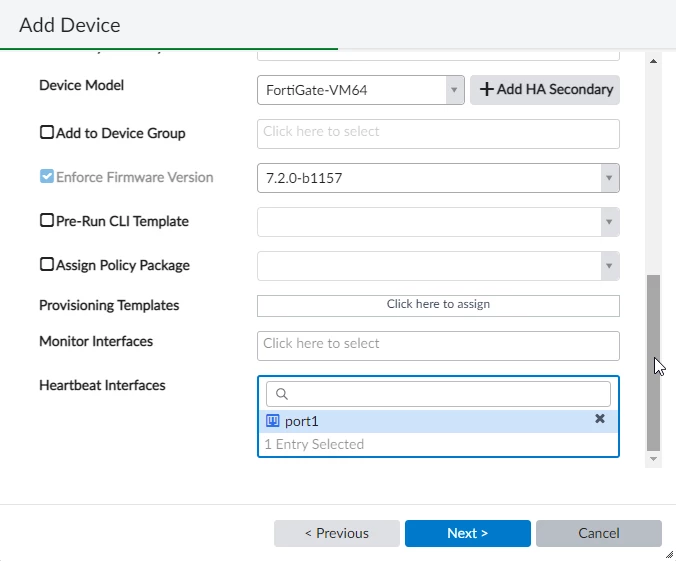
Task: Focus the Heartbeat Interfaces search box
Action: pyautogui.click(x=438, y=394)
